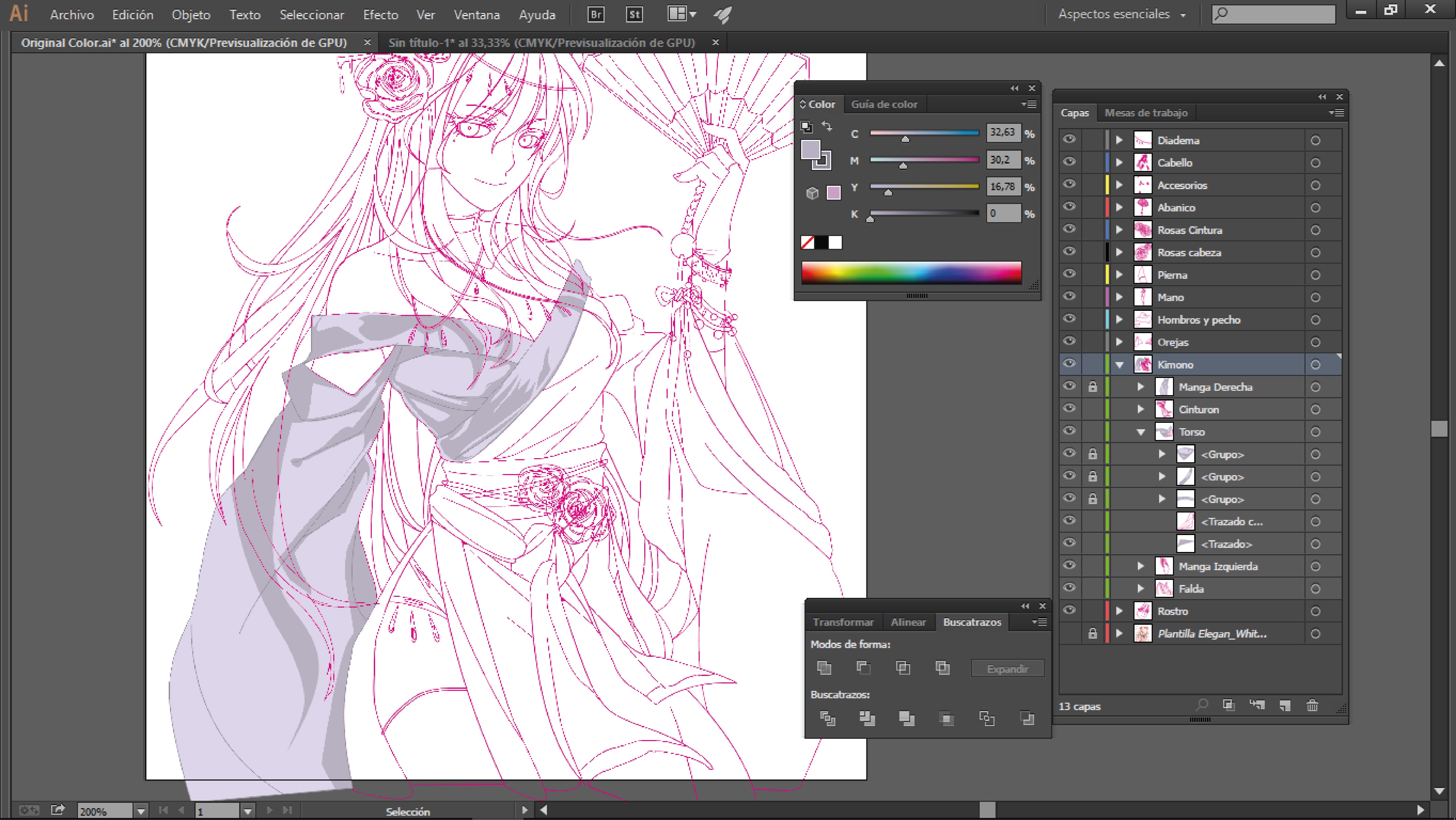
Task: Open Adobe Bridge via the Br icon
Action: coord(596,15)
